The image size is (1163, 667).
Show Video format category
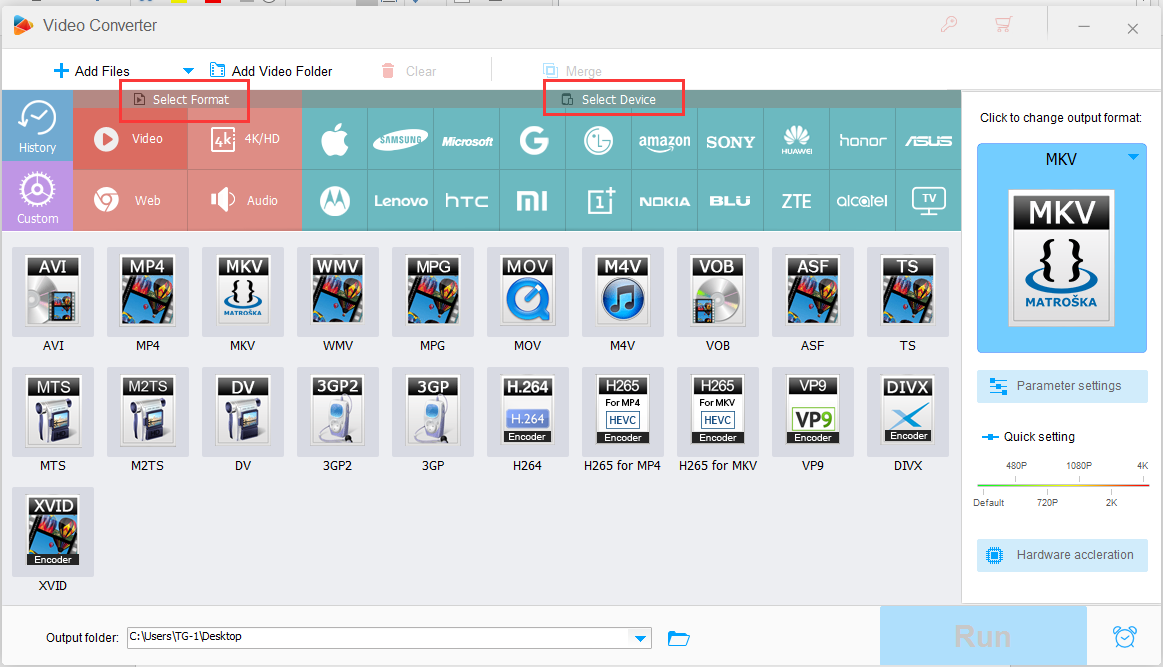click(130, 139)
